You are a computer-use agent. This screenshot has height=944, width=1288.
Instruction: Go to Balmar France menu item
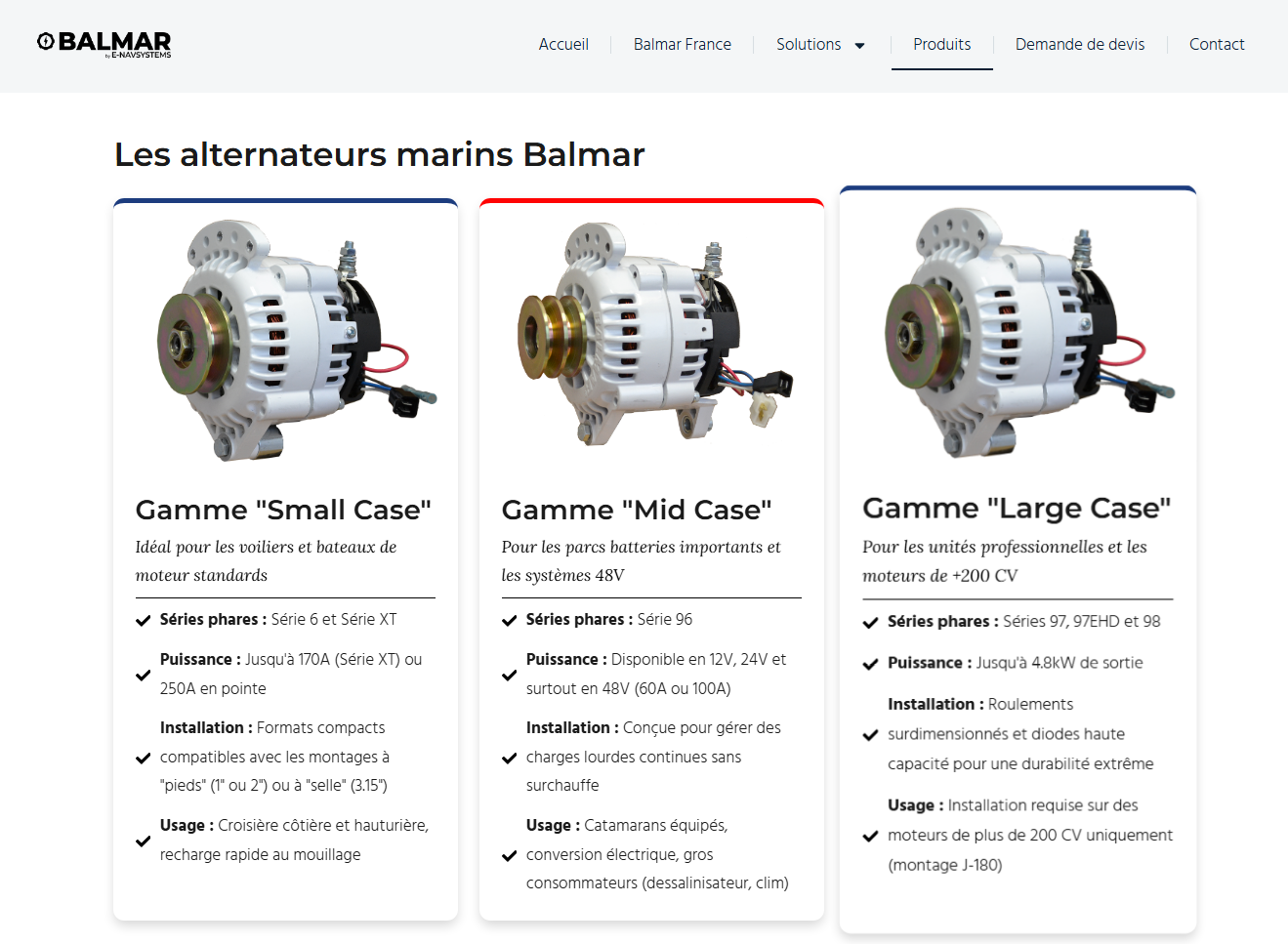[682, 45]
